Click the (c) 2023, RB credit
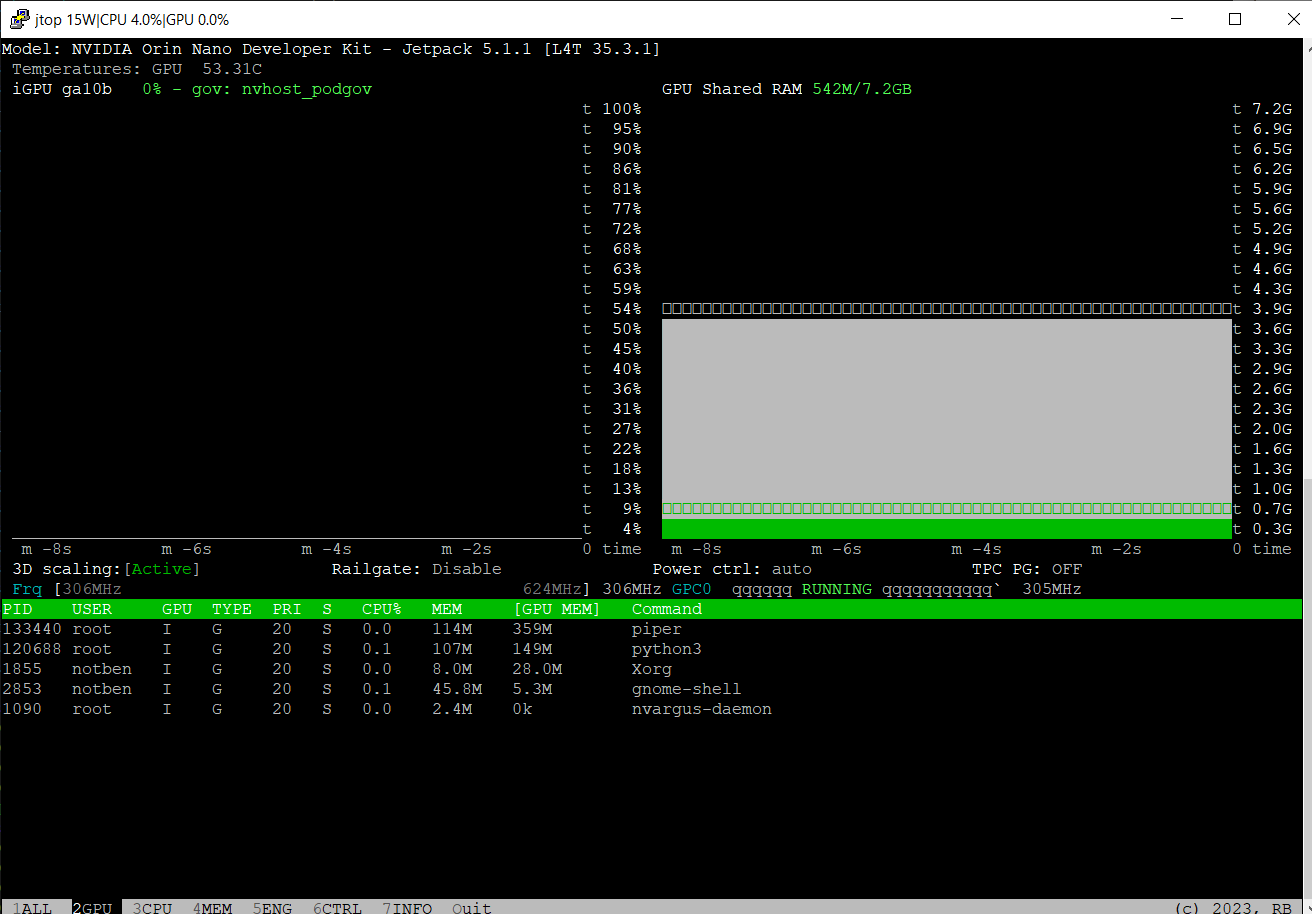This screenshot has width=1312, height=914. 1232,908
